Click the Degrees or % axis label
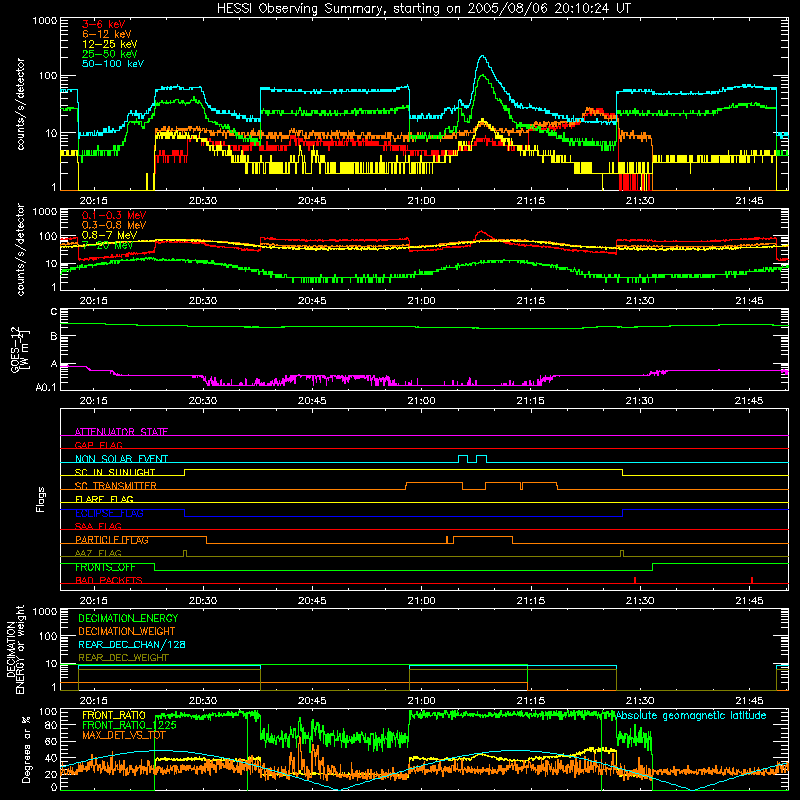 (x=26, y=750)
